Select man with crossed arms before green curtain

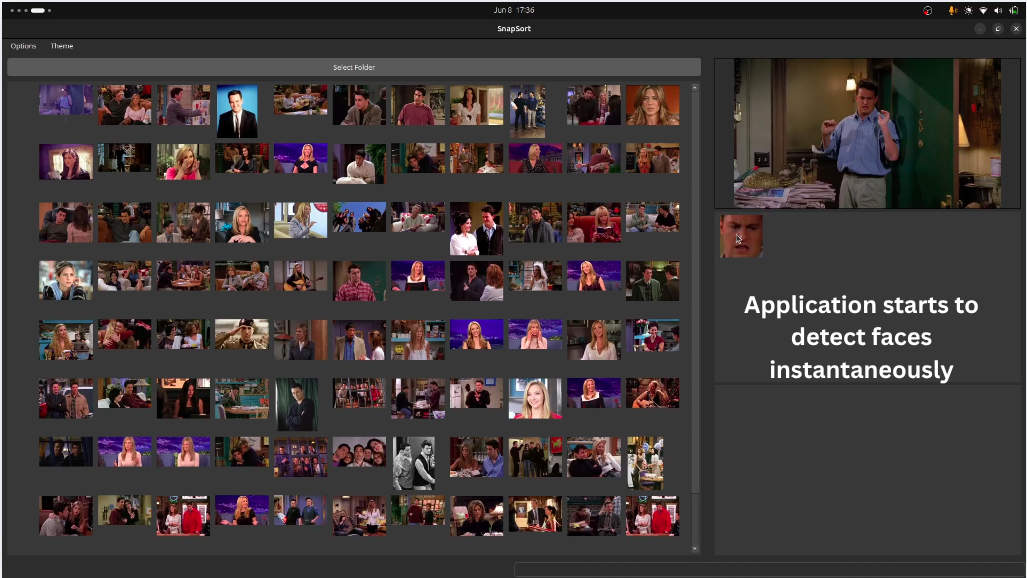click(297, 404)
